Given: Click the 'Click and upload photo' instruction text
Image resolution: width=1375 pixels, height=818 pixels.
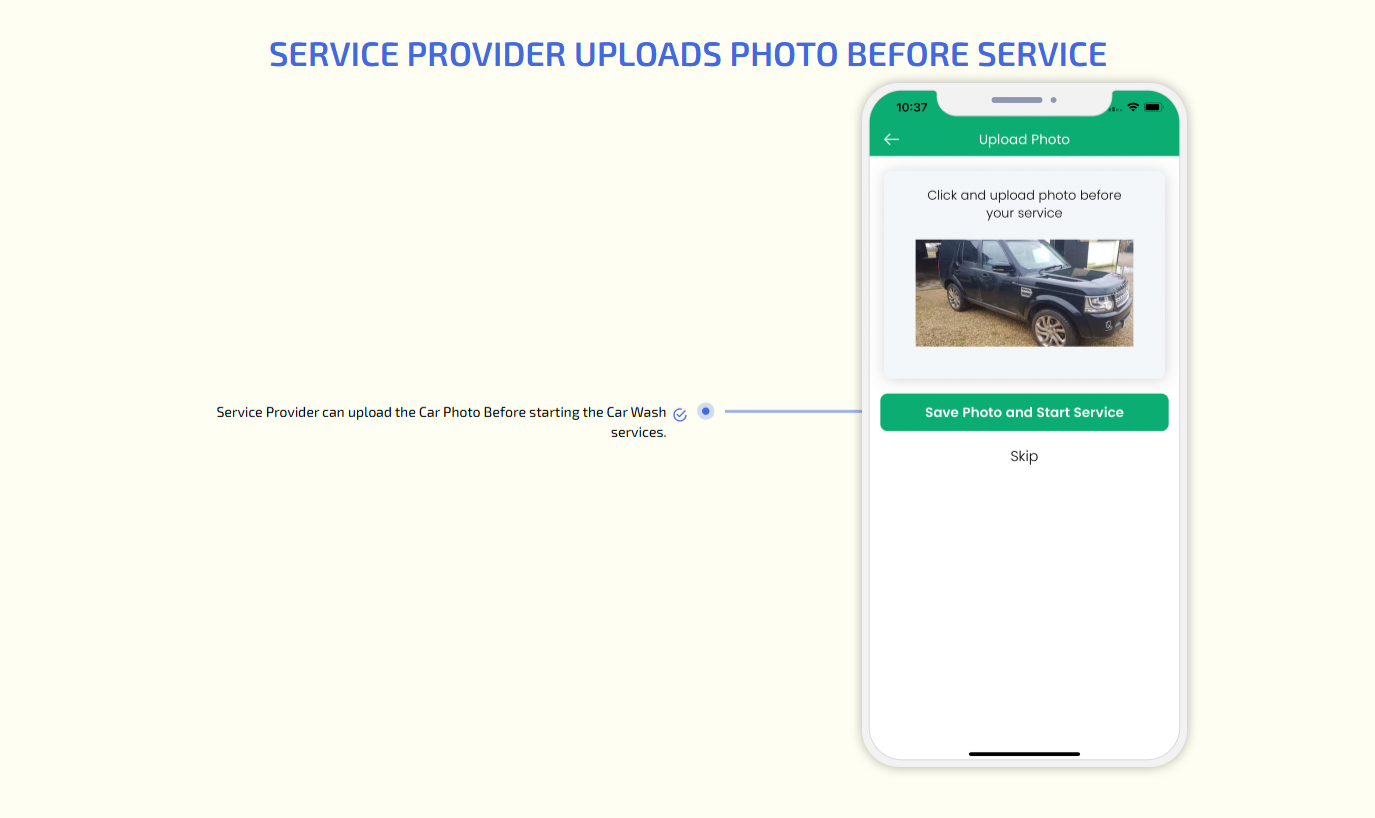Looking at the screenshot, I should 1024,204.
